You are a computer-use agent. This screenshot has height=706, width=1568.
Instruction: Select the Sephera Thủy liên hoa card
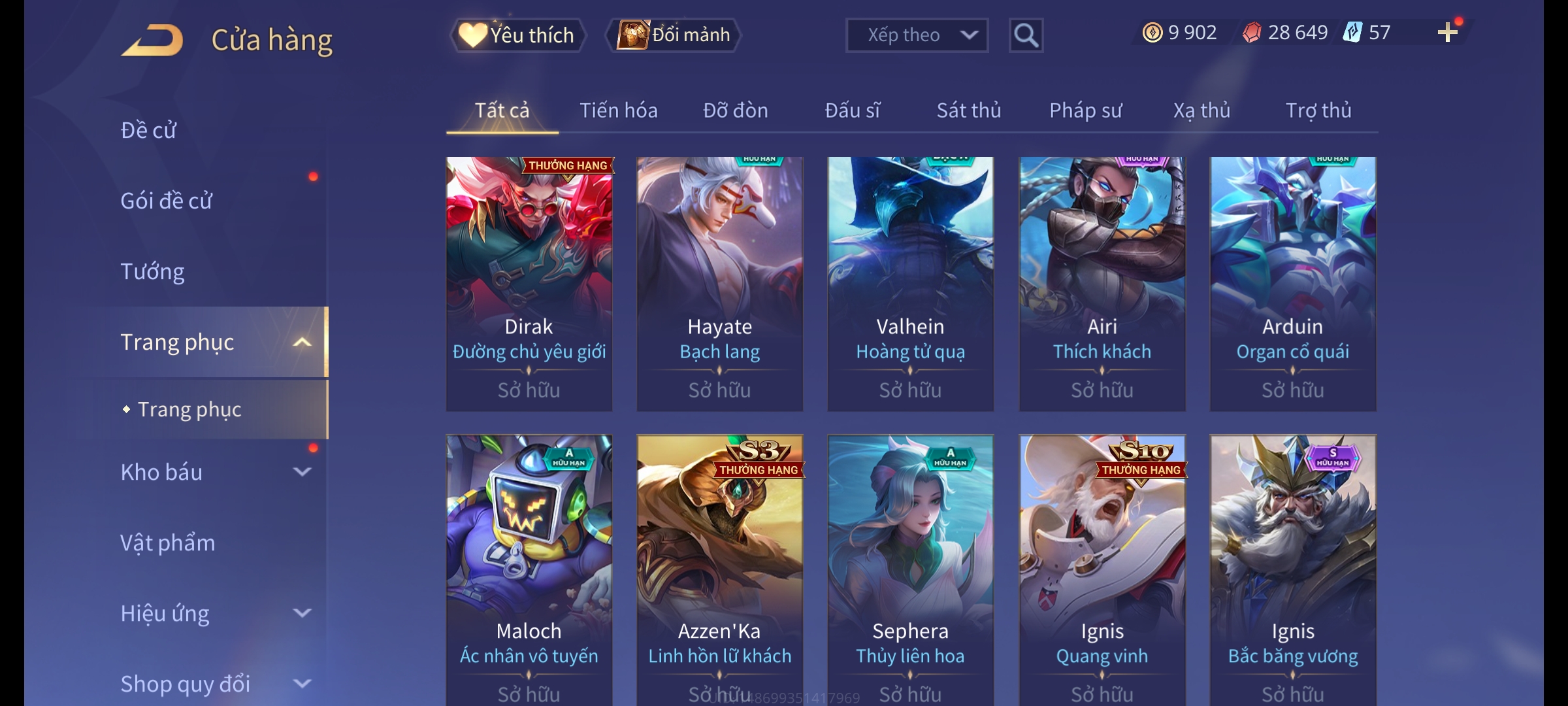click(911, 570)
